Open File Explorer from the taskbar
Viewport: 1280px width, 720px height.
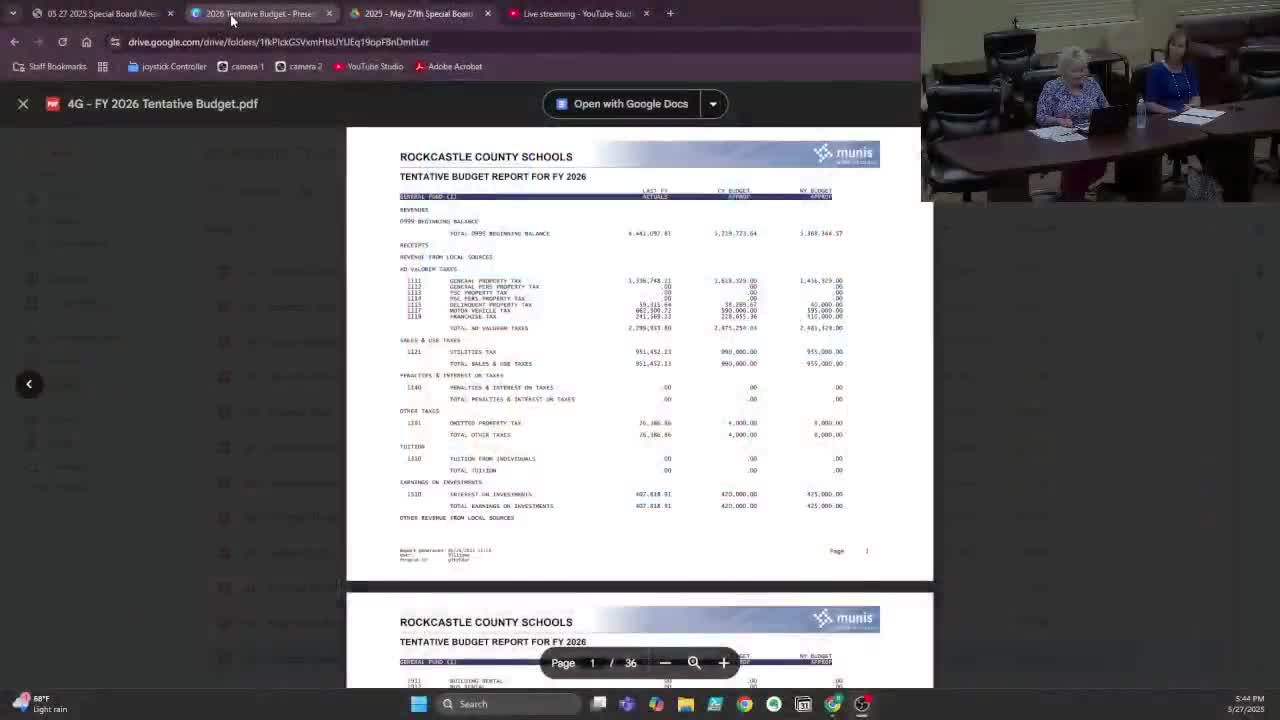(x=686, y=704)
